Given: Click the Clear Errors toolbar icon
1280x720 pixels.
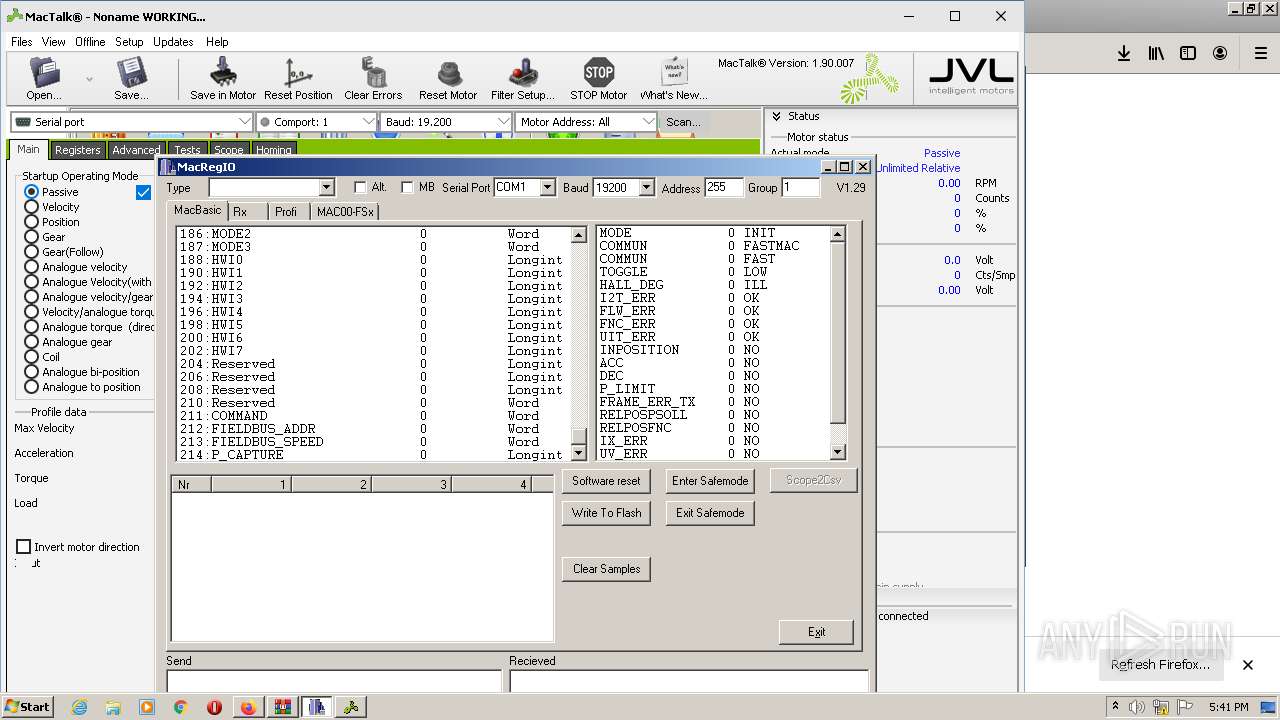Looking at the screenshot, I should [373, 78].
